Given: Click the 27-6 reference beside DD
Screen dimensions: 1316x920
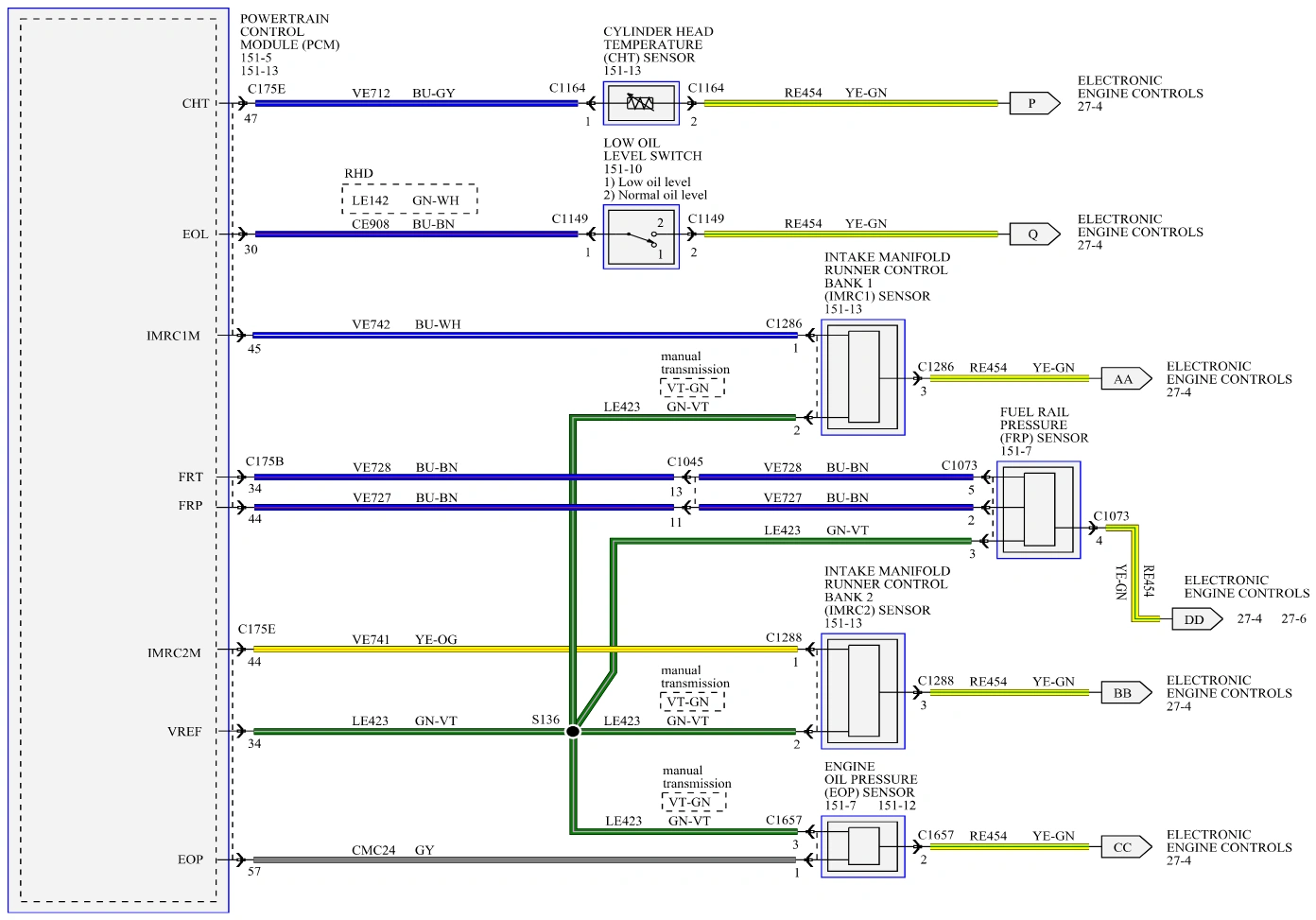Looking at the screenshot, I should [x=1293, y=619].
